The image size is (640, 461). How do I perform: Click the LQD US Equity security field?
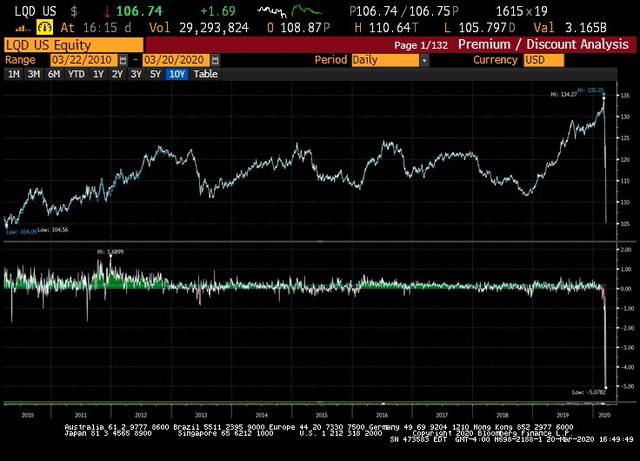click(x=72, y=46)
